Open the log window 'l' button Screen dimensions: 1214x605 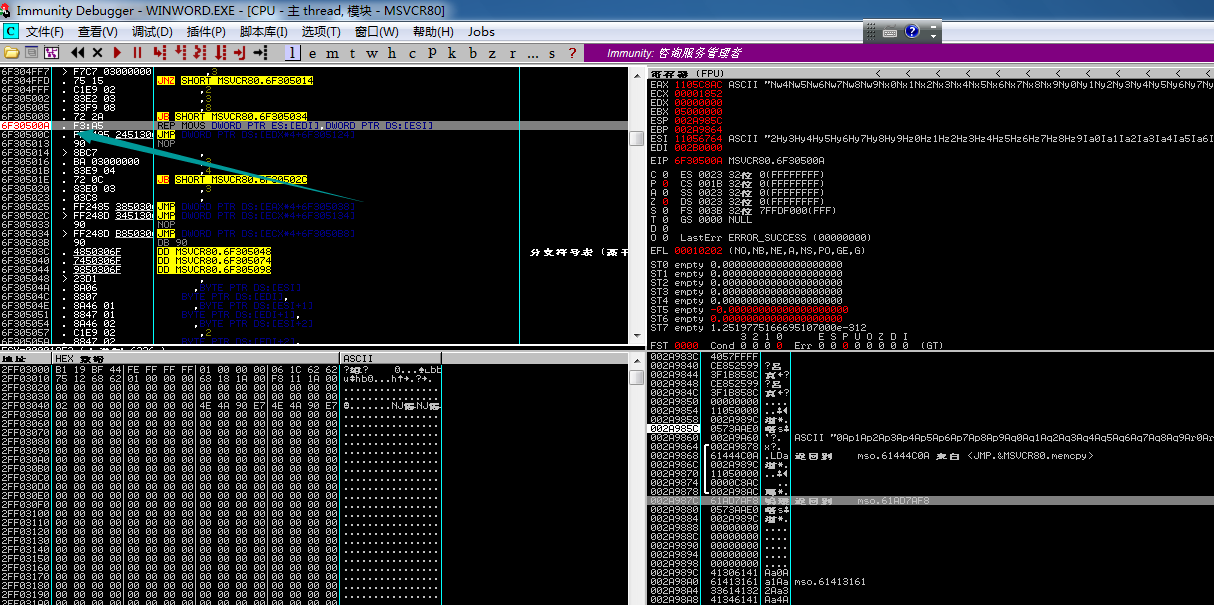coord(292,53)
